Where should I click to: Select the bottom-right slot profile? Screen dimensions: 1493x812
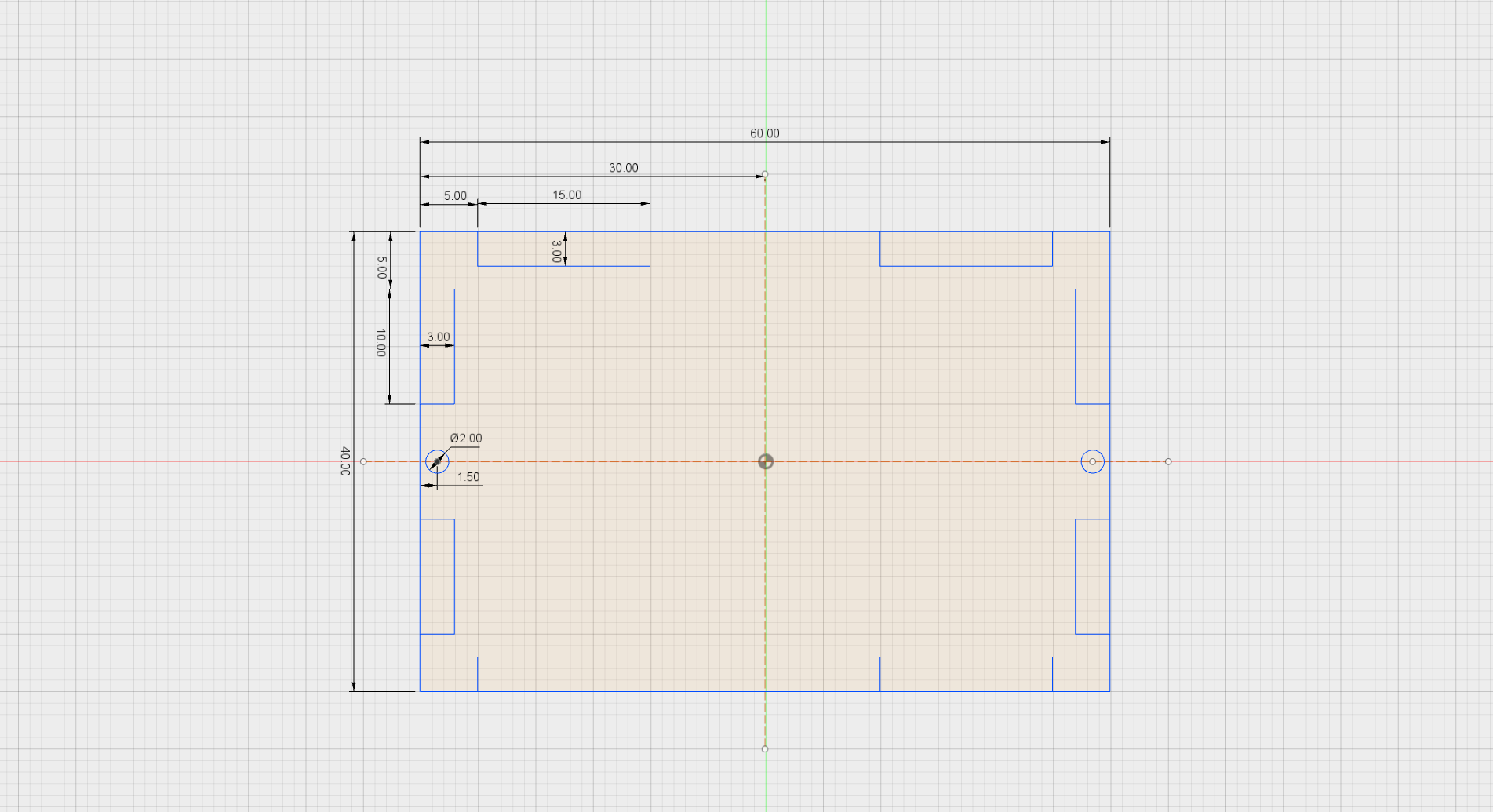966,674
